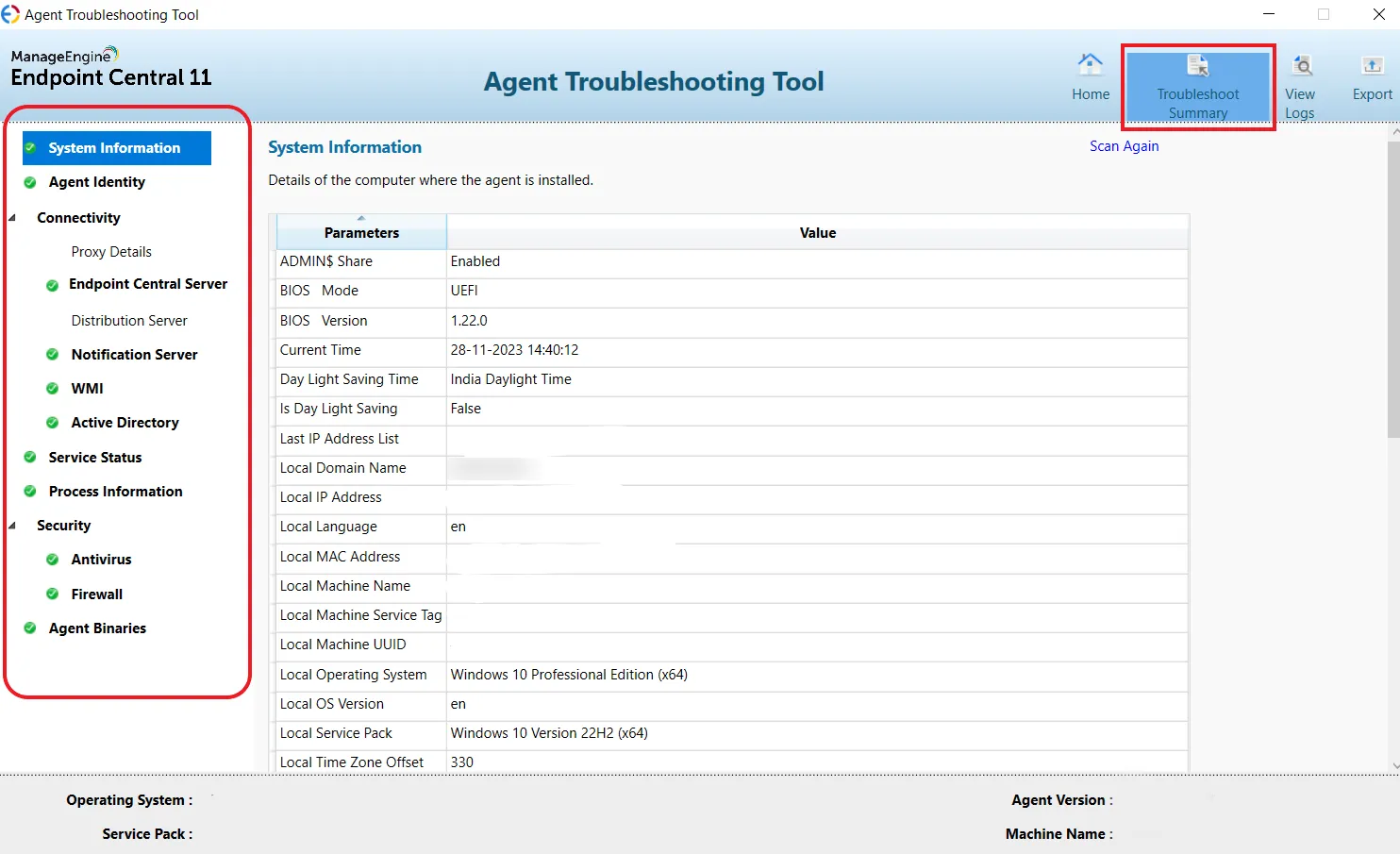Screen dimensions: 1400x854
Task: Open Agent Binaries section
Action: tap(97, 628)
